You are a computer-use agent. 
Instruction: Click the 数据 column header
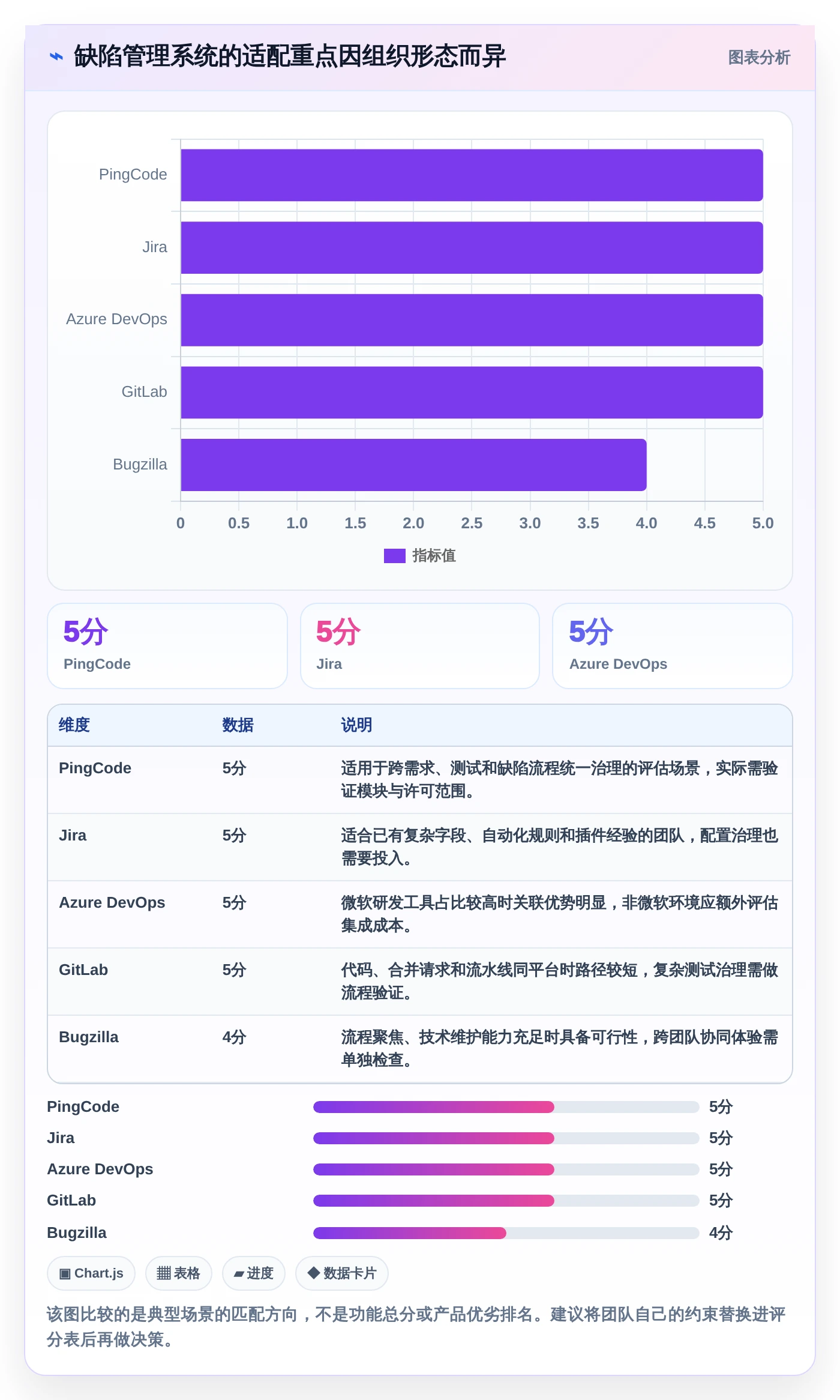point(238,725)
